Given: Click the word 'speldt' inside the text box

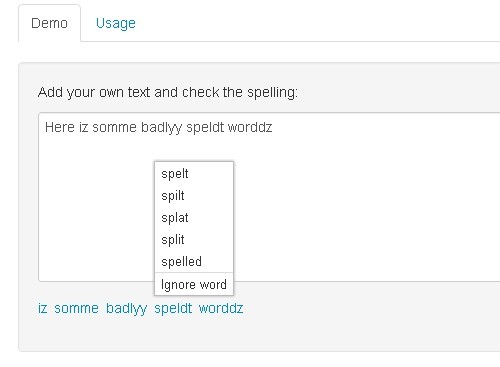Looking at the screenshot, I should pos(205,128).
